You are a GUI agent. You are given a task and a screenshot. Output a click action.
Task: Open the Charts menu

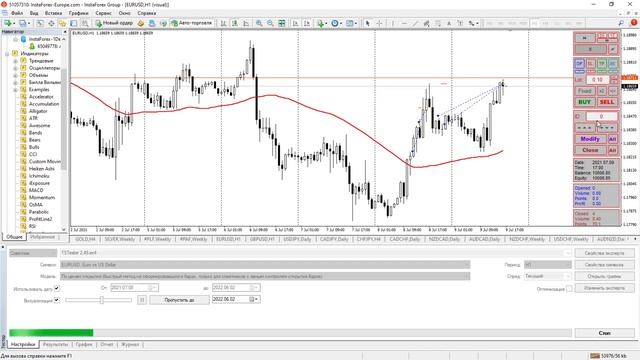78,13
